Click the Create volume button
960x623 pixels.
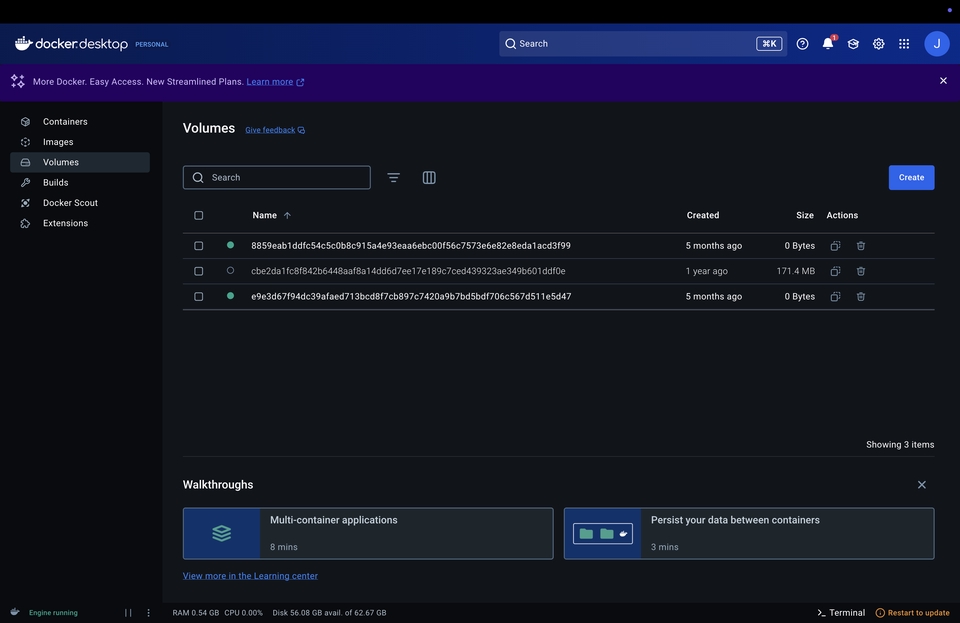(x=911, y=177)
